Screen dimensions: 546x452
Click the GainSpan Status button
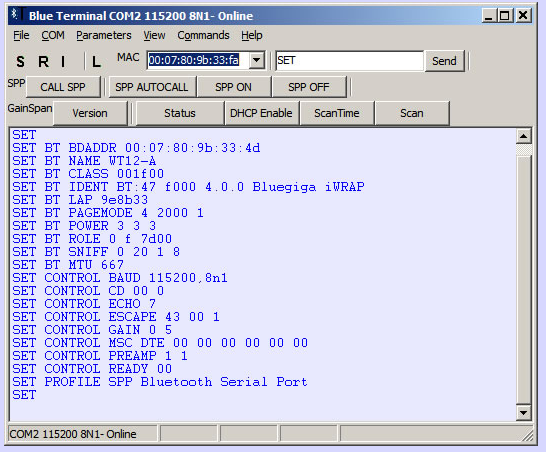tap(180, 113)
